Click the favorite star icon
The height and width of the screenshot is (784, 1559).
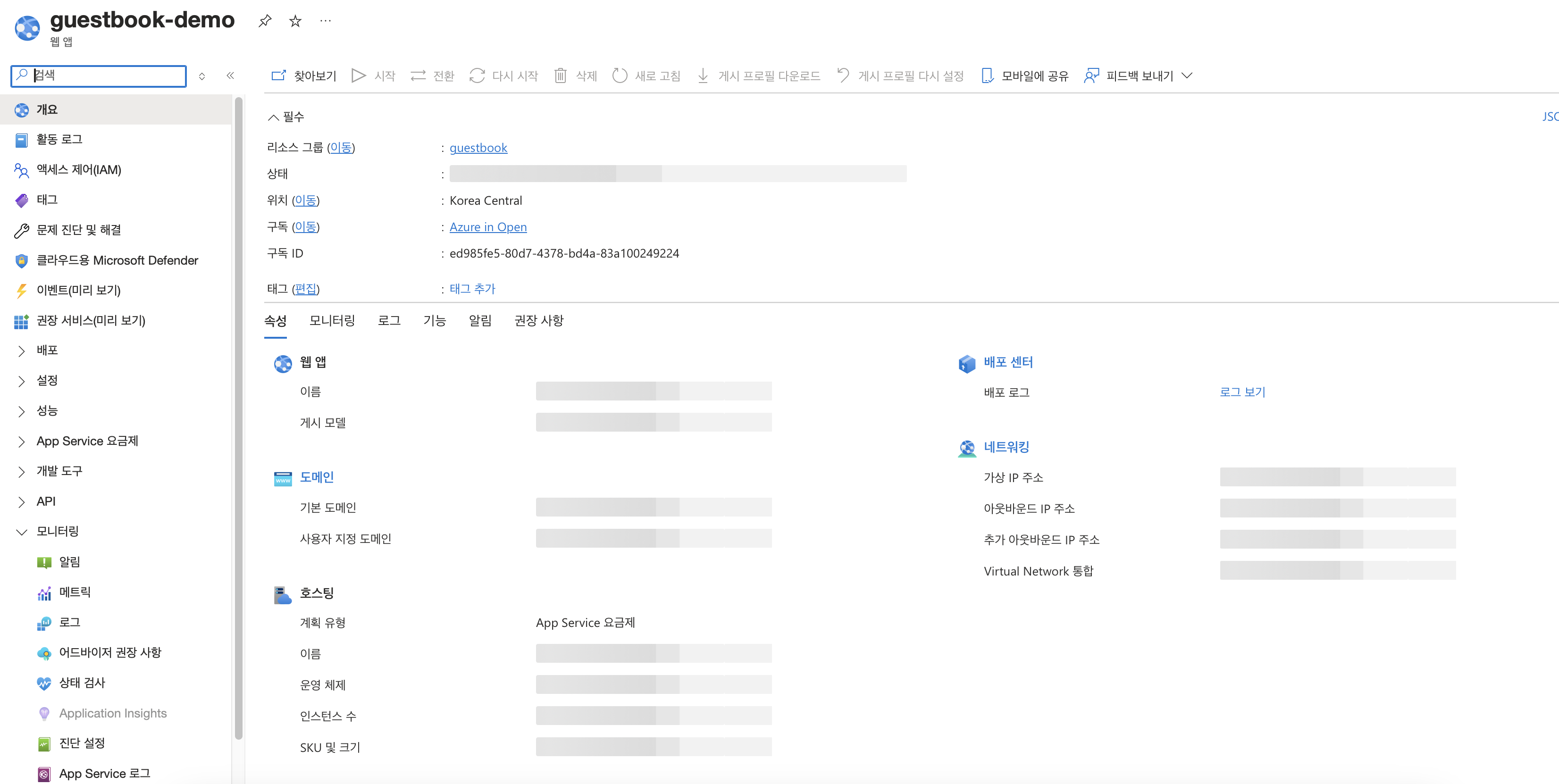click(295, 21)
